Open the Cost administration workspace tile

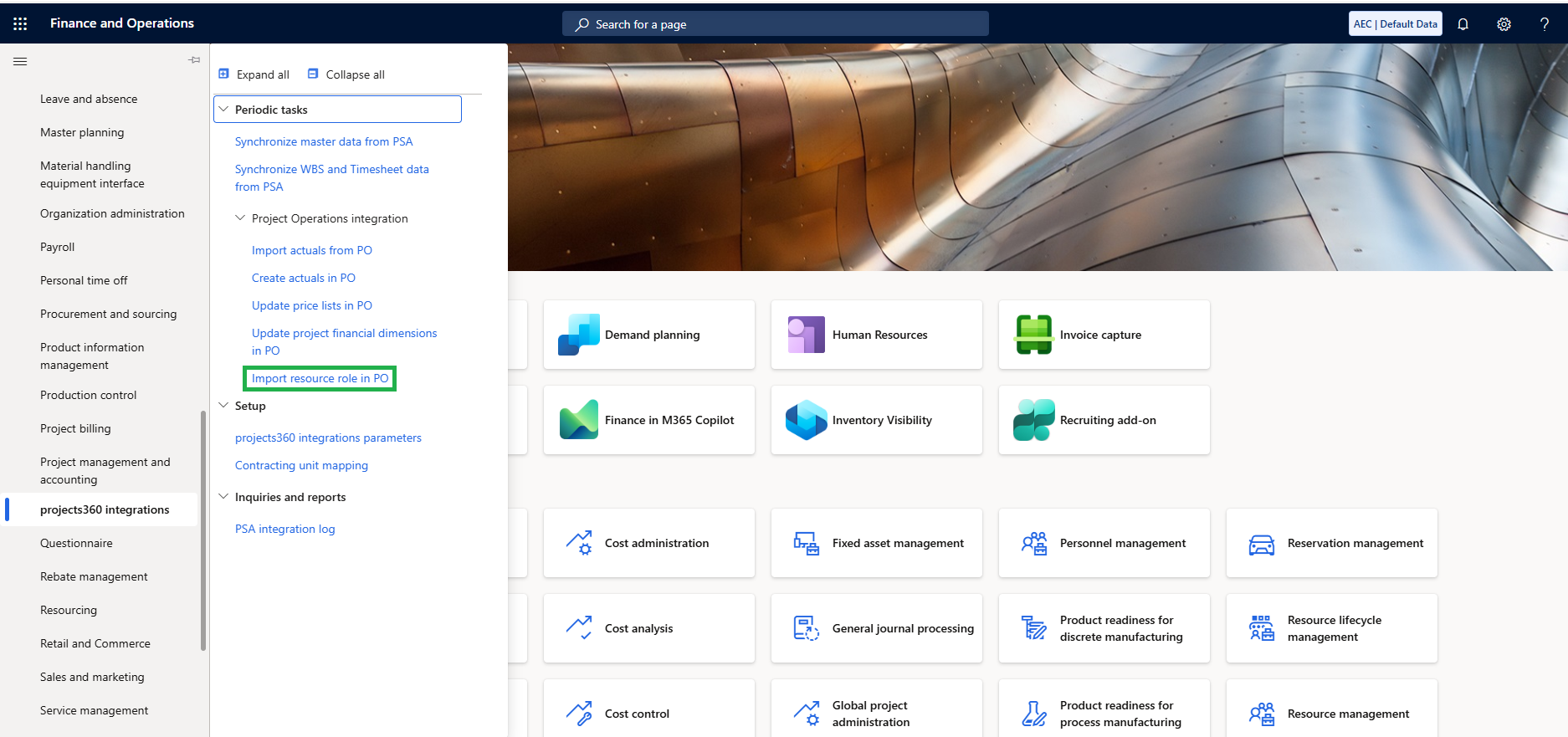(x=648, y=543)
